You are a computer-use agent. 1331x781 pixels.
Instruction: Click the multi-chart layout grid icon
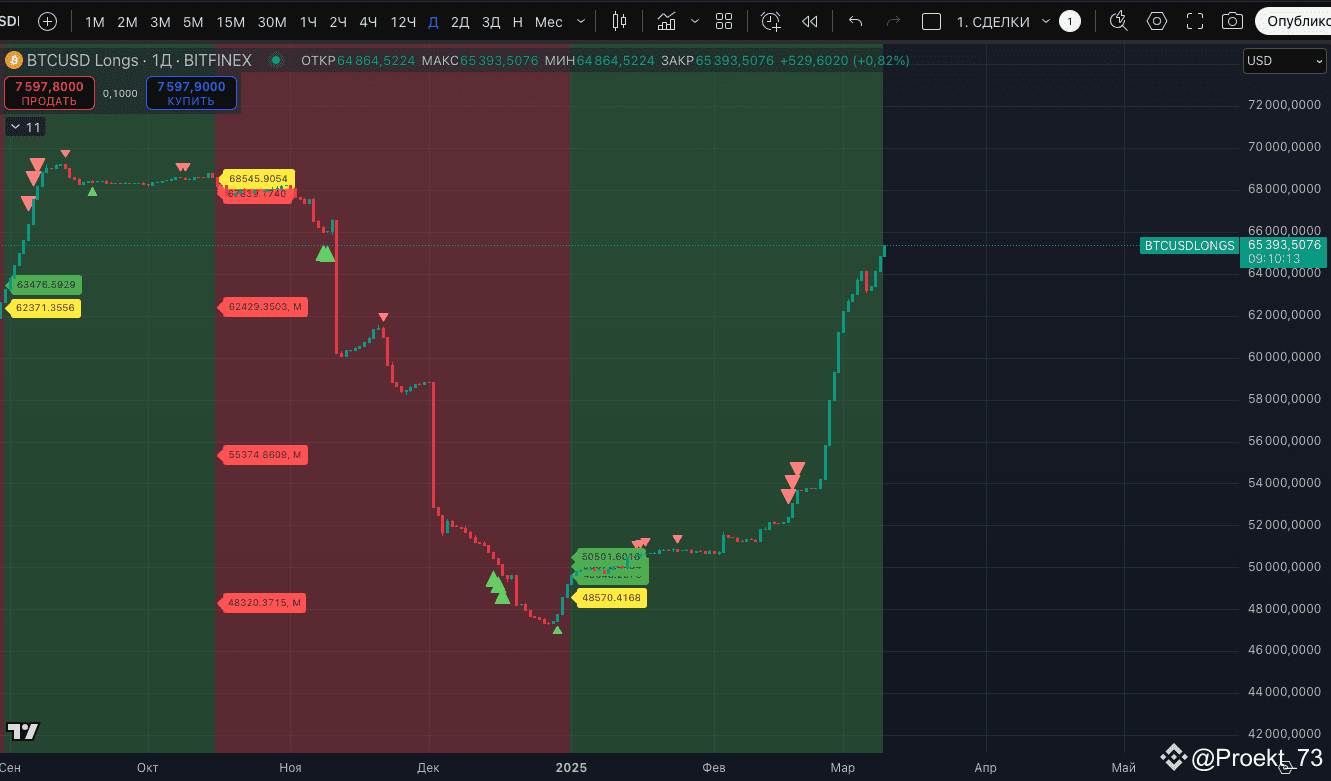click(x=724, y=20)
